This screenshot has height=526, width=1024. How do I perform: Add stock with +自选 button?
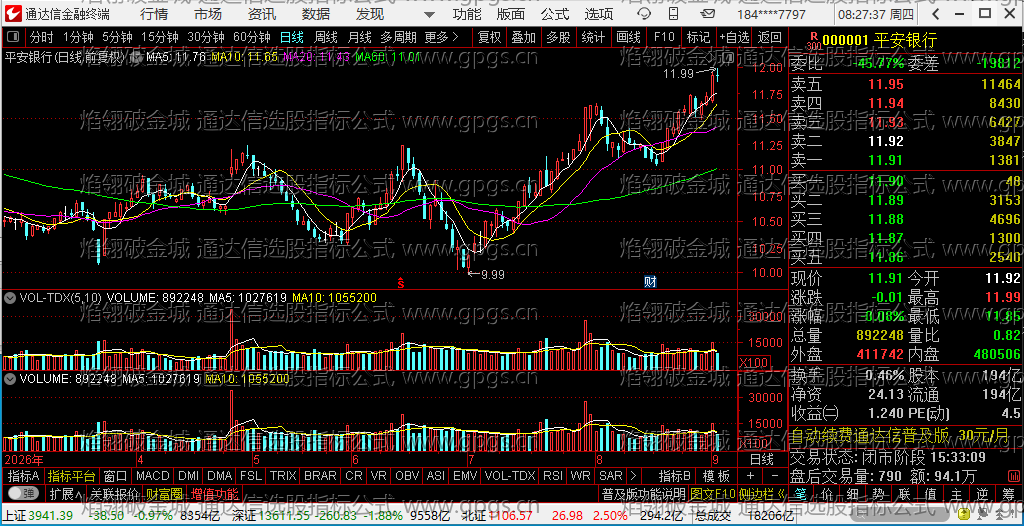pos(735,37)
